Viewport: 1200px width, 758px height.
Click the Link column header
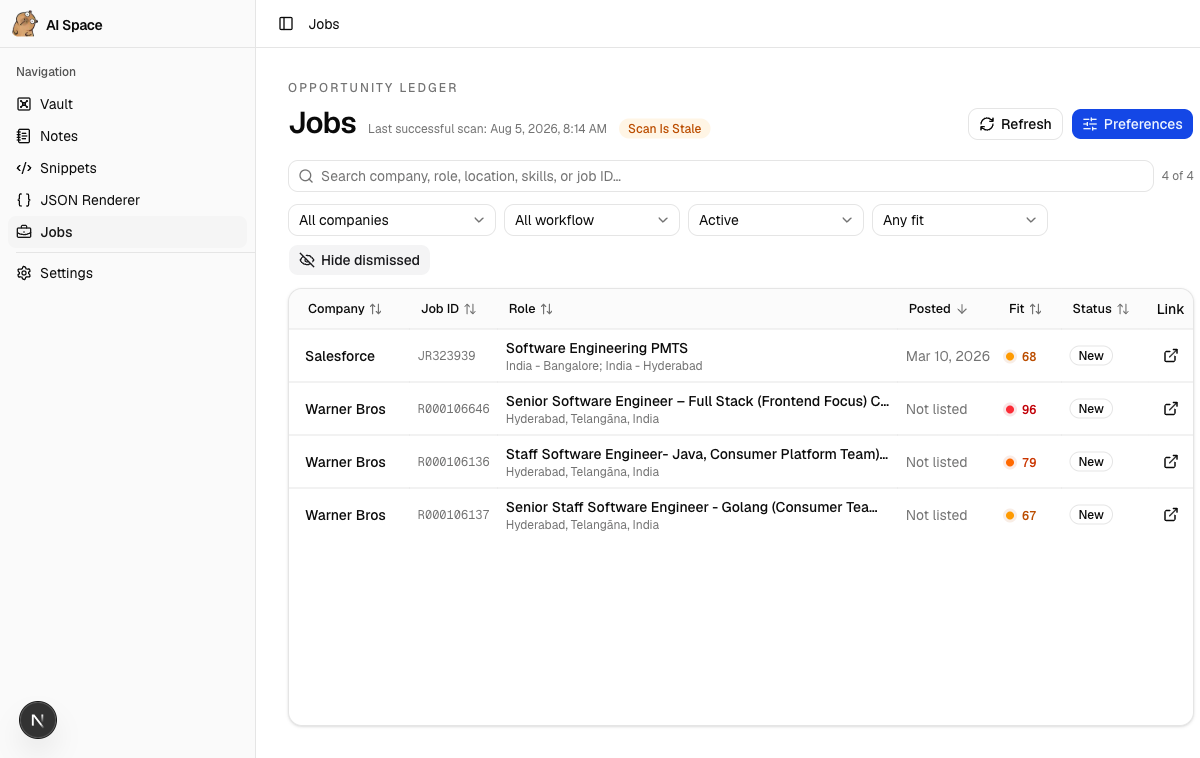pos(1170,309)
